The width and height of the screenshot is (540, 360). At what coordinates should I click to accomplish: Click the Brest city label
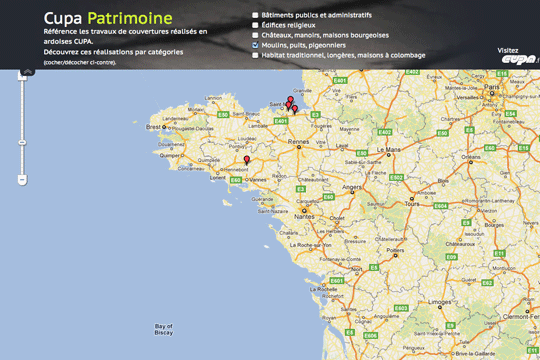tap(153, 127)
